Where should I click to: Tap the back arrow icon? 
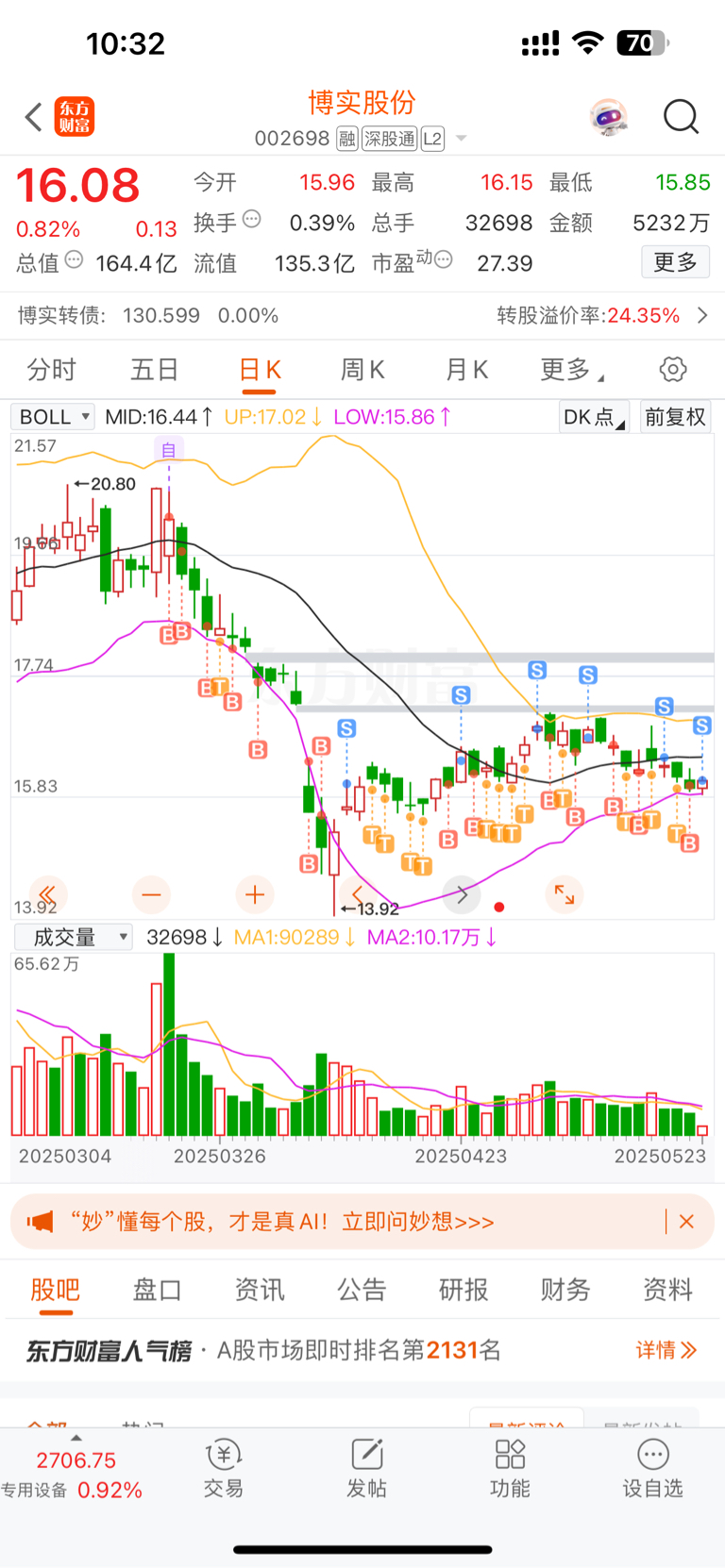tap(34, 118)
